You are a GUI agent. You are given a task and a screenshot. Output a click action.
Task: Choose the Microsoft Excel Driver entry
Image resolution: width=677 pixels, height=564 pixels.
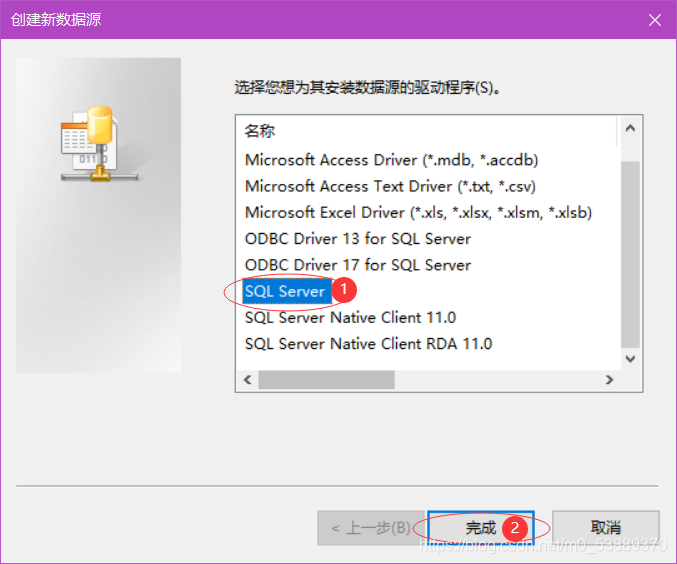point(418,212)
